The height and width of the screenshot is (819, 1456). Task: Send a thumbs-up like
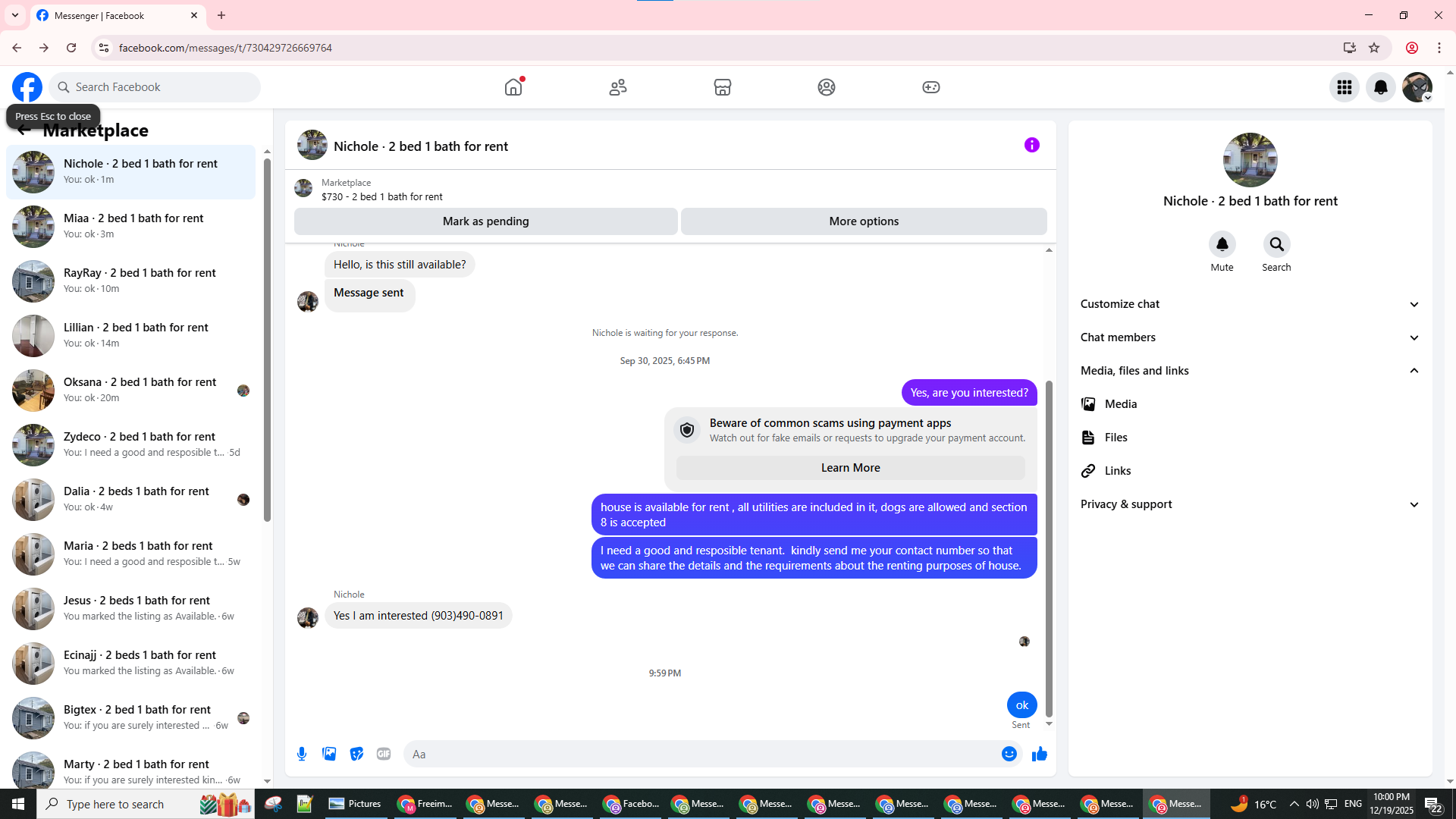point(1039,754)
